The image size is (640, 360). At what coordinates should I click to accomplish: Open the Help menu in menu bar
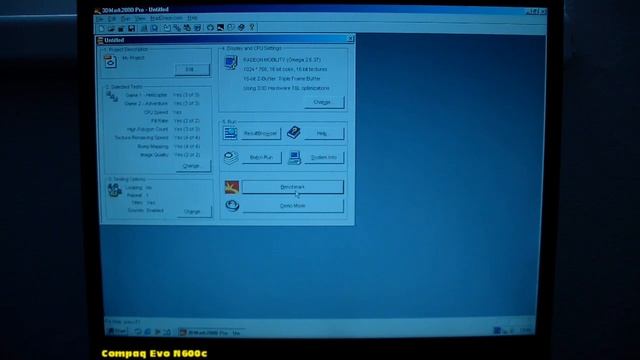click(x=192, y=18)
